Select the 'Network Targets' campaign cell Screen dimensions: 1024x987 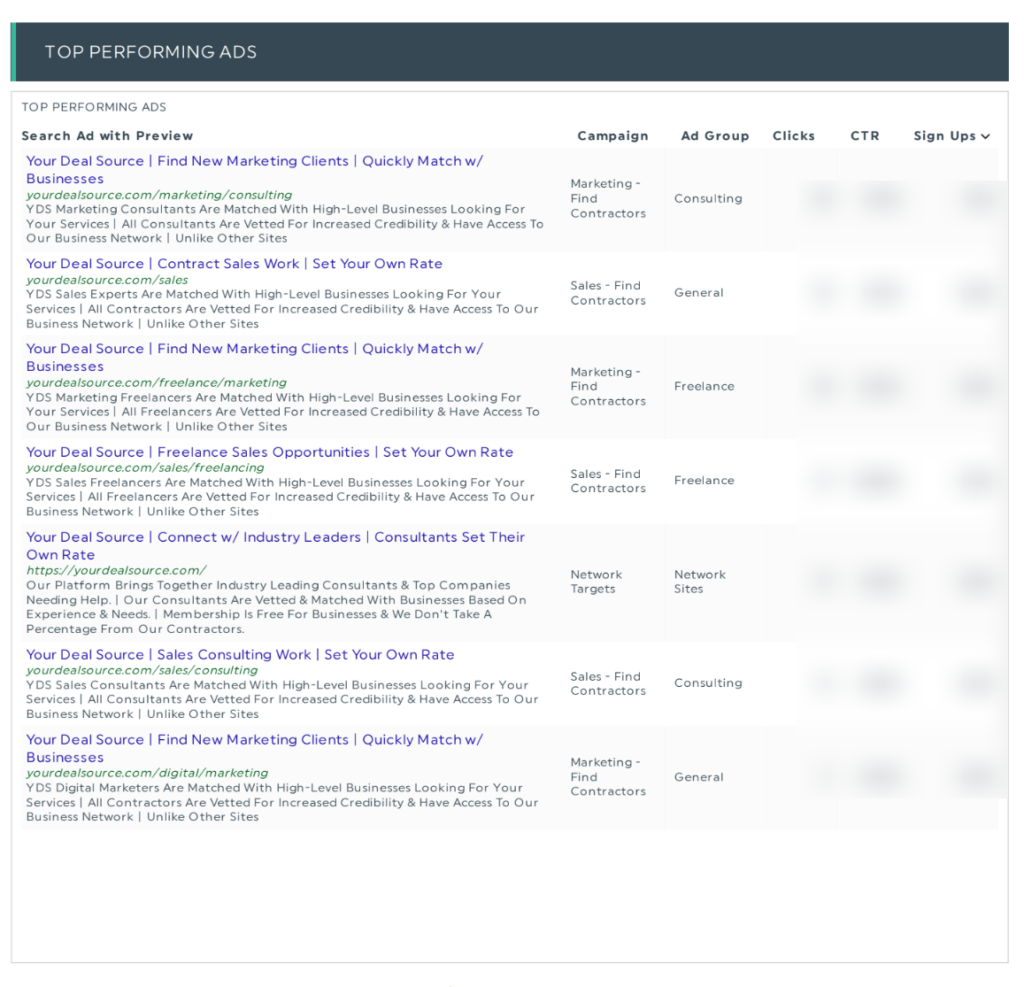pos(596,581)
